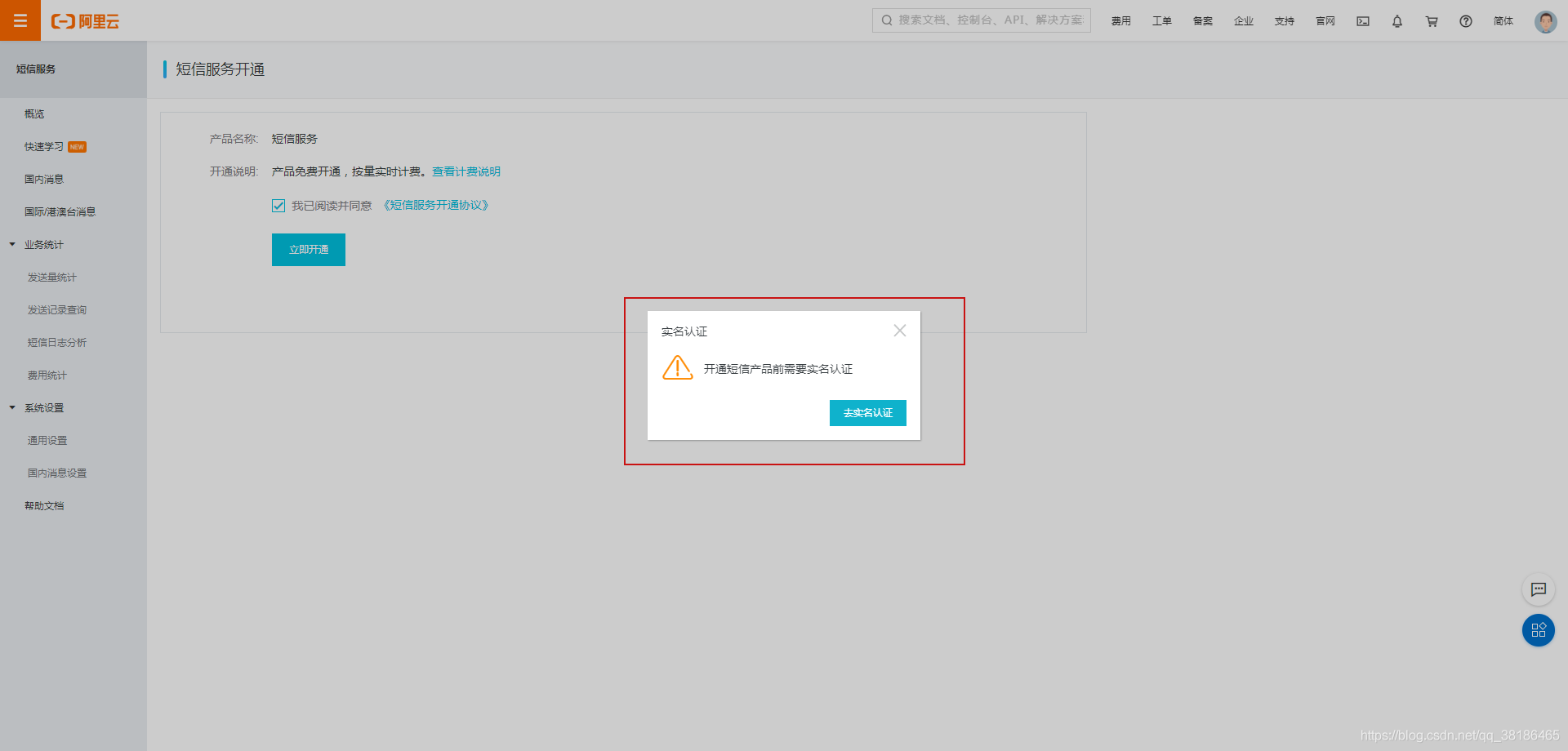The width and height of the screenshot is (1568, 751).
Task: Click the 去实名认证 button
Action: coord(867,413)
